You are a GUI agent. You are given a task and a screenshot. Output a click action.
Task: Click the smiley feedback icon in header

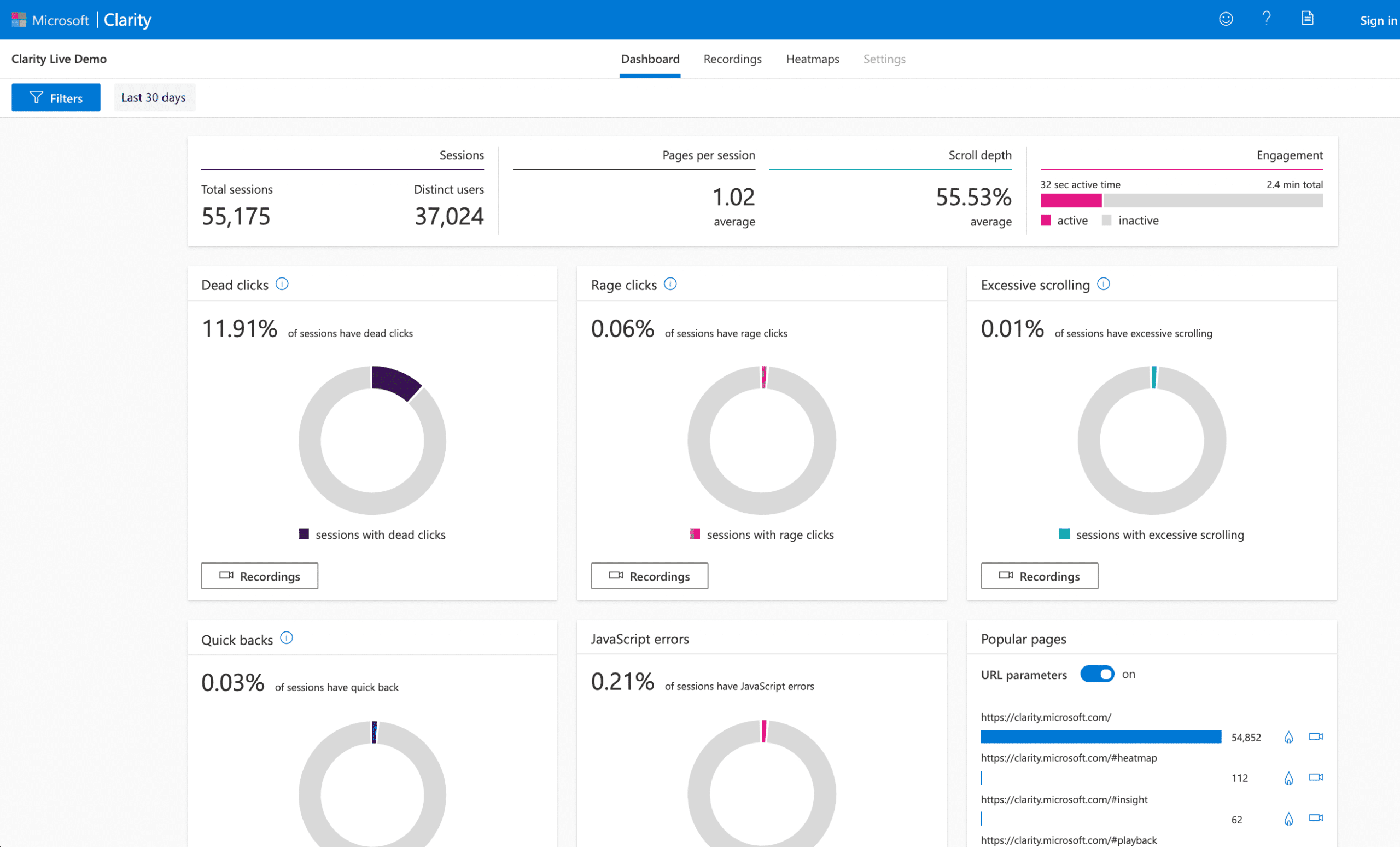1226,19
